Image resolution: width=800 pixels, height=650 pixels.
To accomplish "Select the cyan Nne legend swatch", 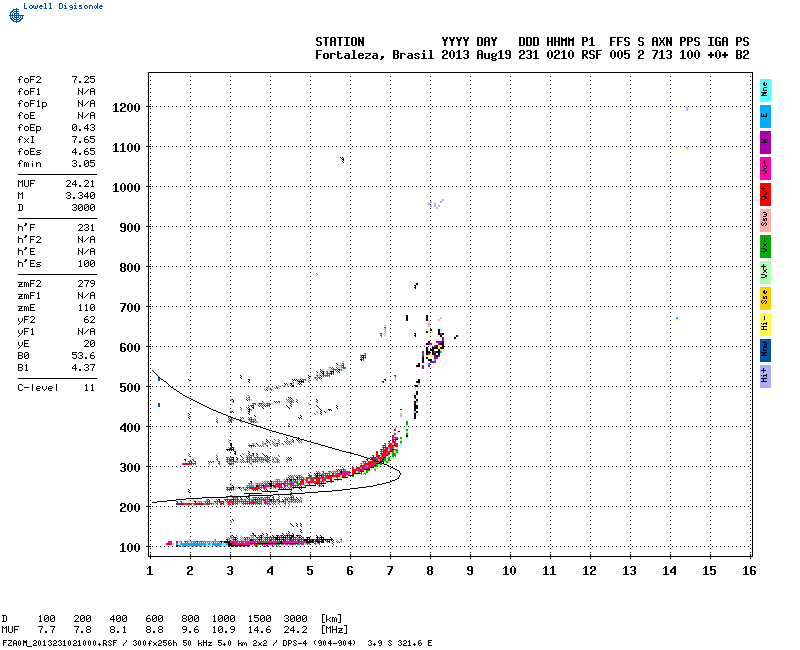I will point(765,91).
